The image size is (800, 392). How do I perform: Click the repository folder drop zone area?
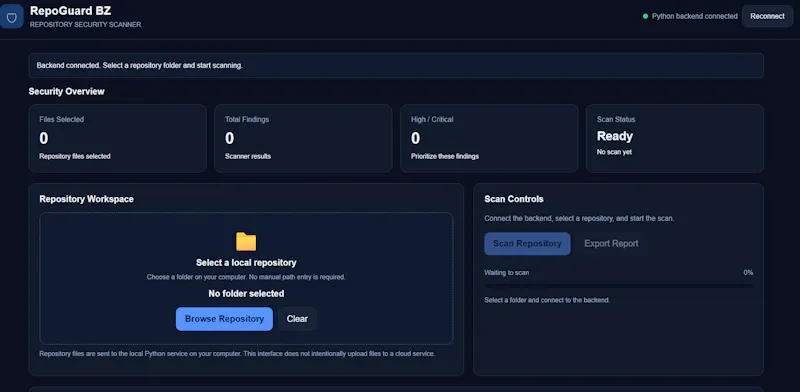click(246, 279)
